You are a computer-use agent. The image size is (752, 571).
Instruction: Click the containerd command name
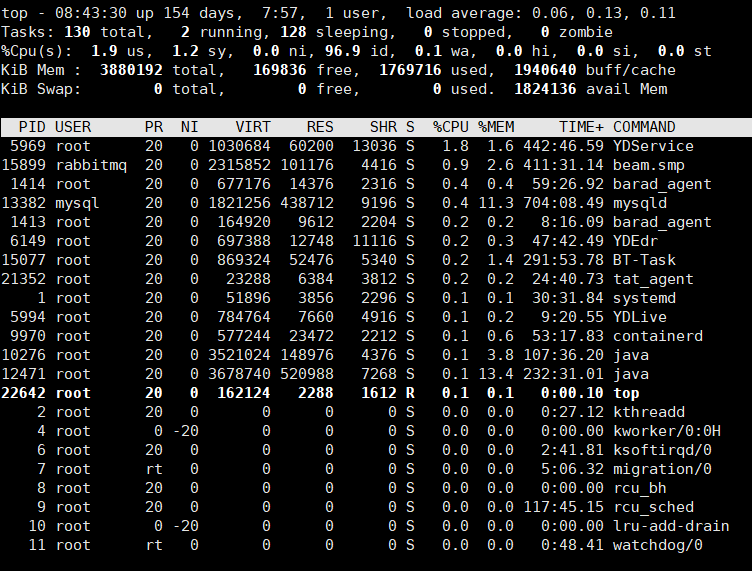(x=658, y=336)
